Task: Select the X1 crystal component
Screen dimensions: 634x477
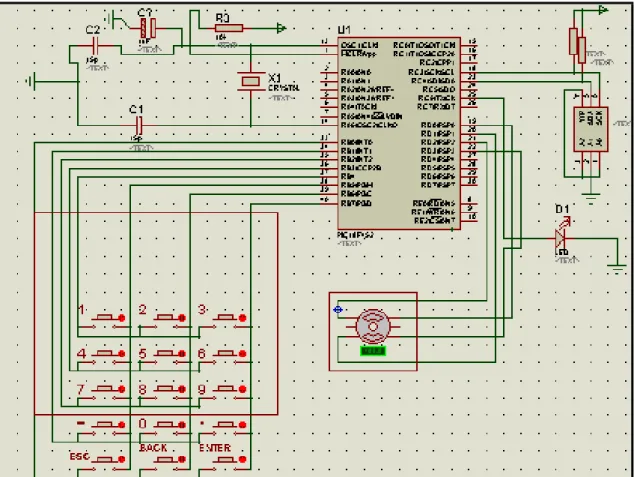Action: tap(250, 82)
